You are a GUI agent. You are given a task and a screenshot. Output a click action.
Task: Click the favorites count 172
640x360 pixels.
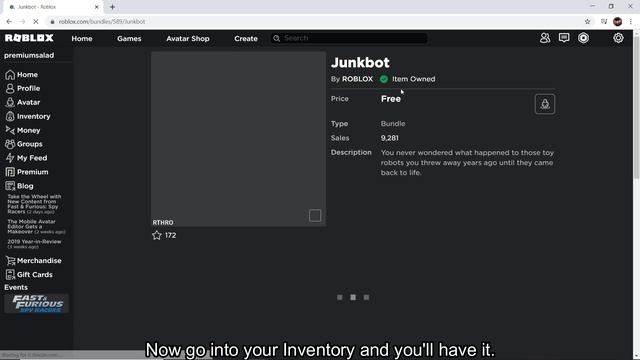(171, 236)
